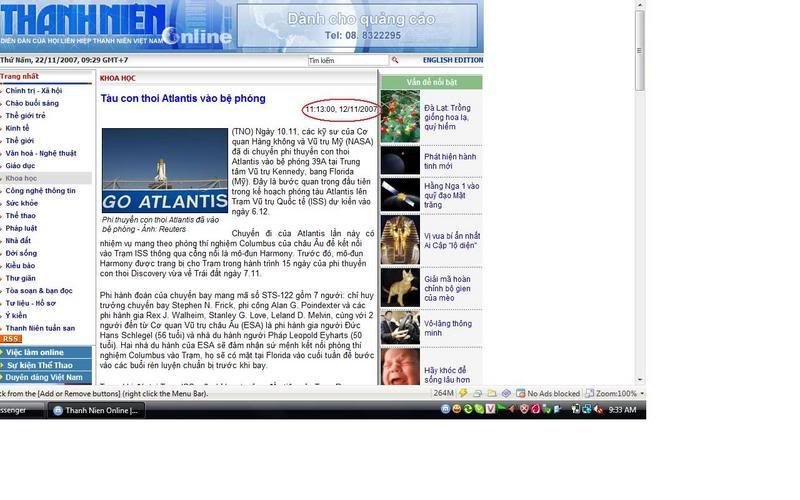Click the planet thumbnail for Phát hiện hành tinh mới
The width and height of the screenshot is (800, 500).
click(400, 161)
